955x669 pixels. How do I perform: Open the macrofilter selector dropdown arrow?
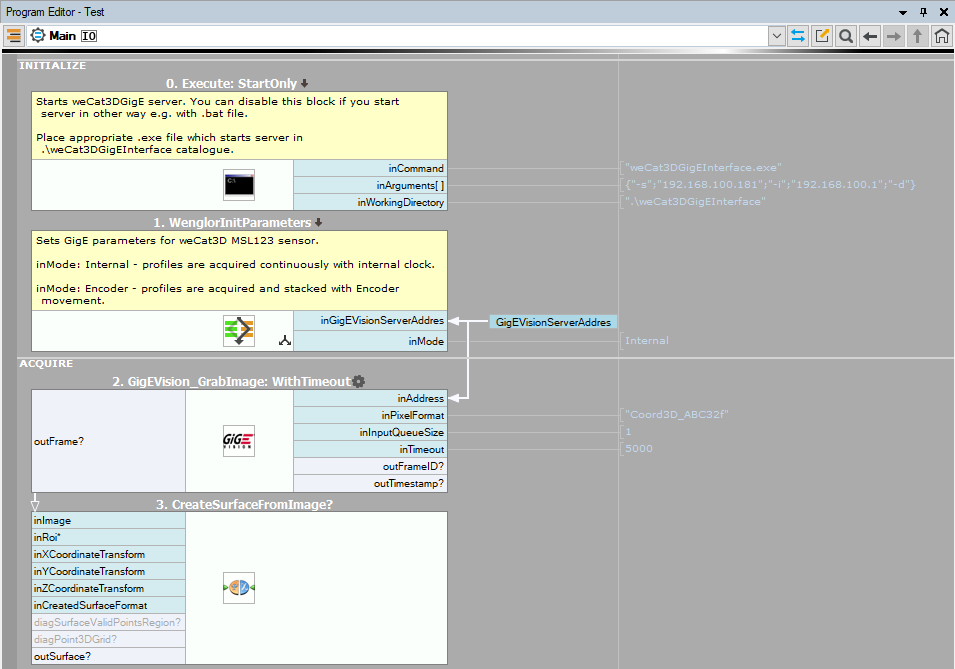[776, 36]
